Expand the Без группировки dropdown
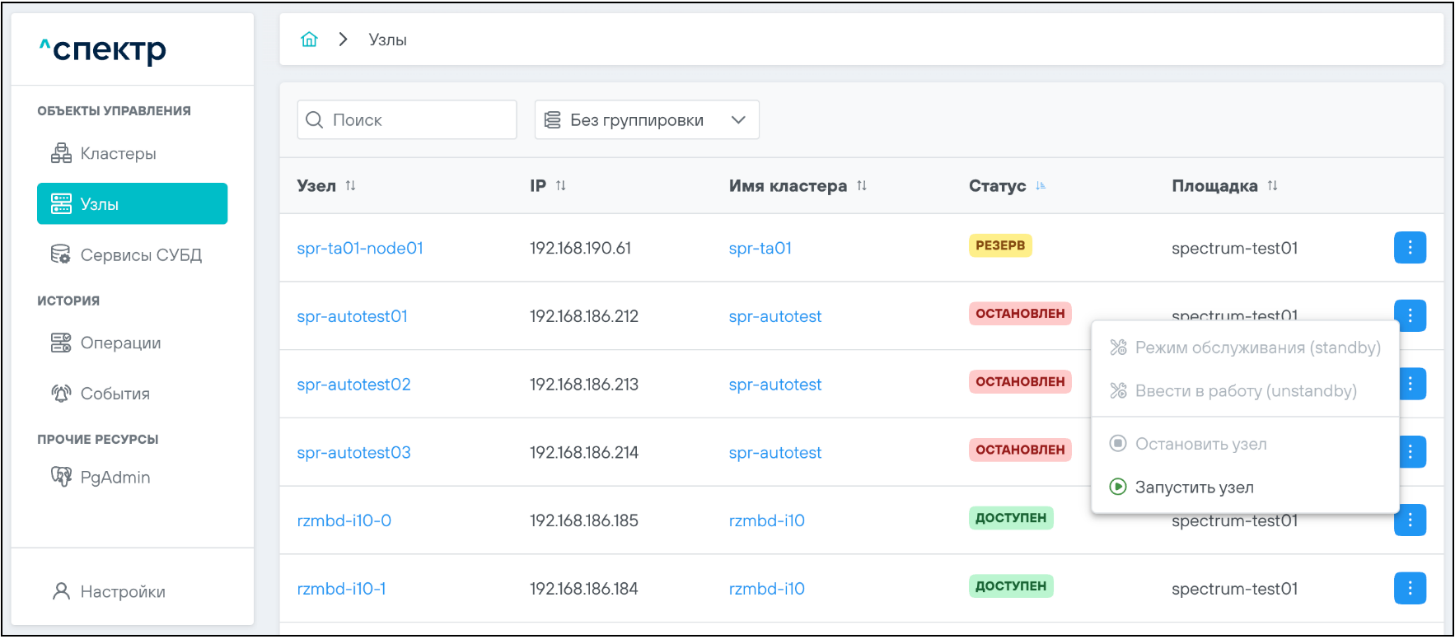This screenshot has width=1455, height=639. pos(647,120)
